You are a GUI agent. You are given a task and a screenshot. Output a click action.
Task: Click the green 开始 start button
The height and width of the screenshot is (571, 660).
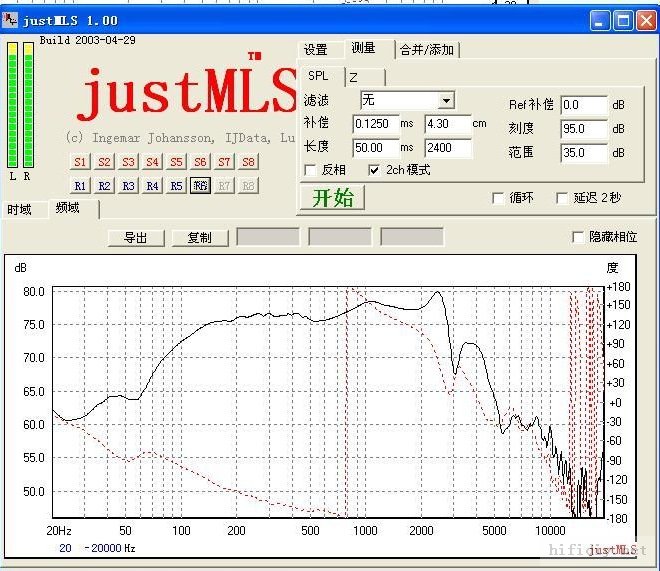pyautogui.click(x=332, y=197)
